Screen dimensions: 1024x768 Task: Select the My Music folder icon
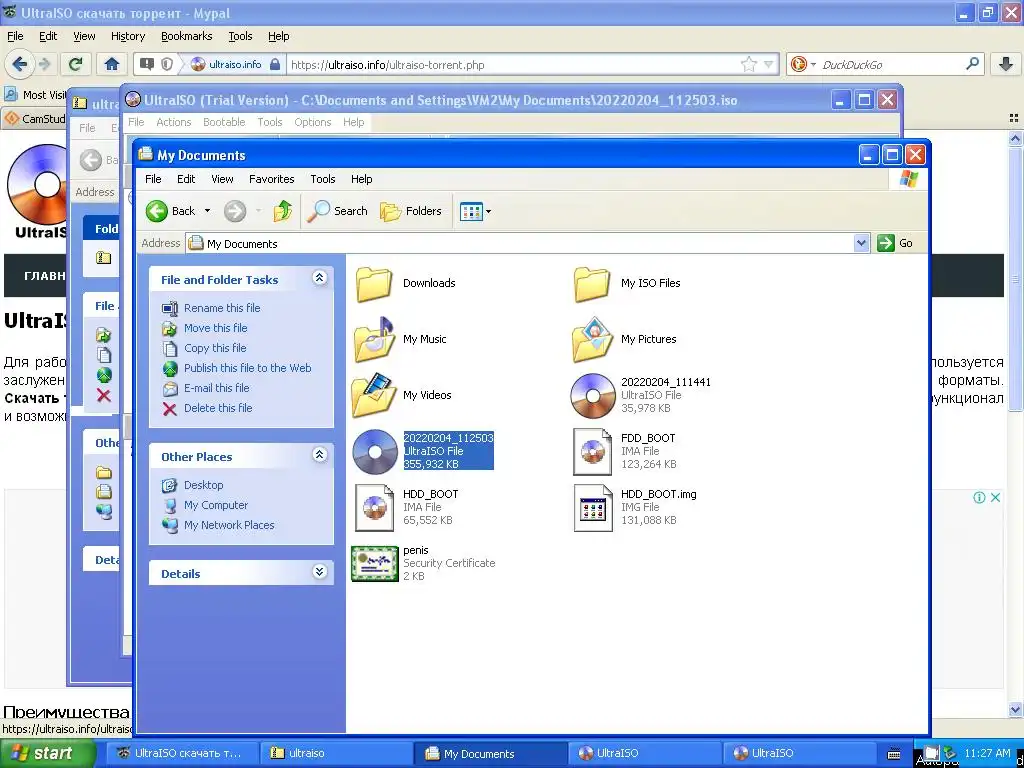374,340
